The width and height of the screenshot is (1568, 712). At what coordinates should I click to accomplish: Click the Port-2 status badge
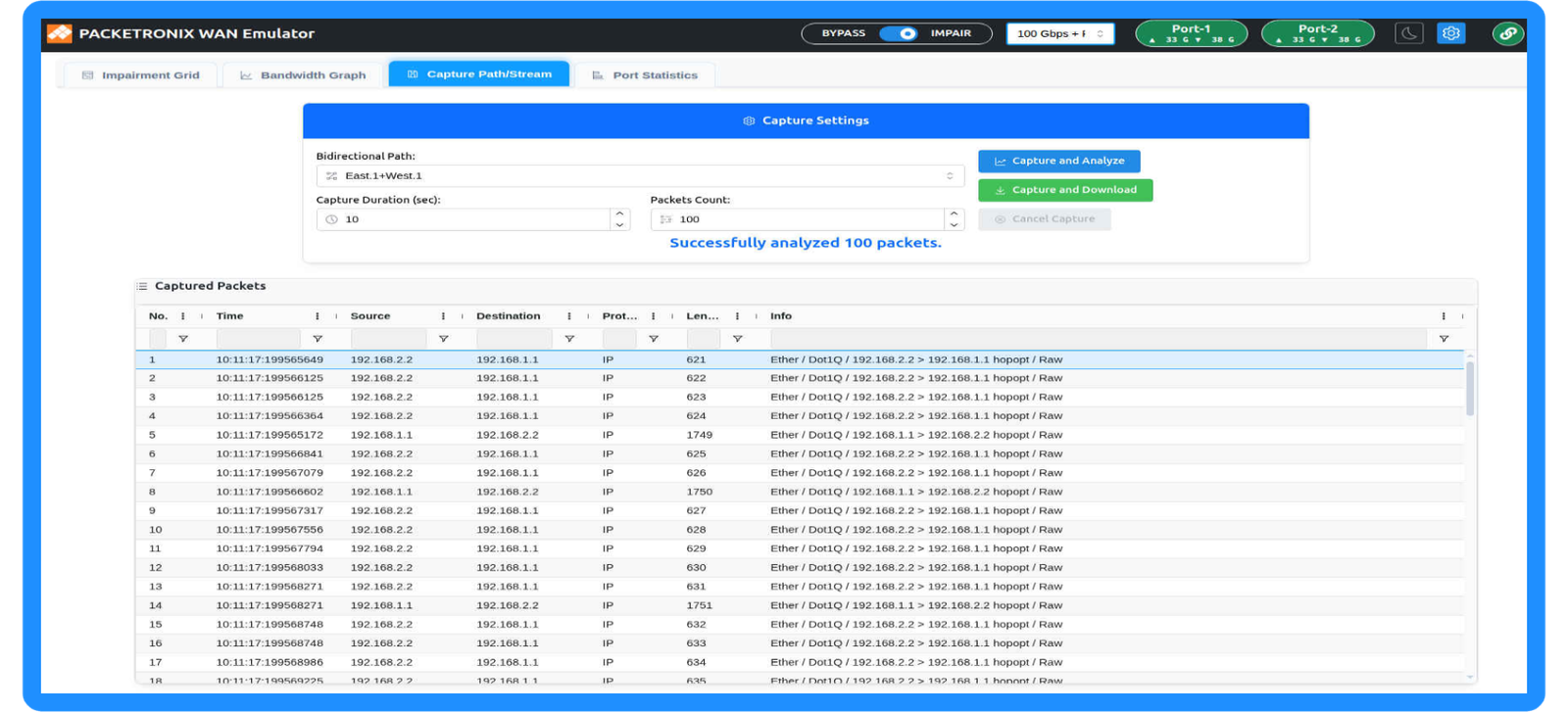(x=1318, y=33)
